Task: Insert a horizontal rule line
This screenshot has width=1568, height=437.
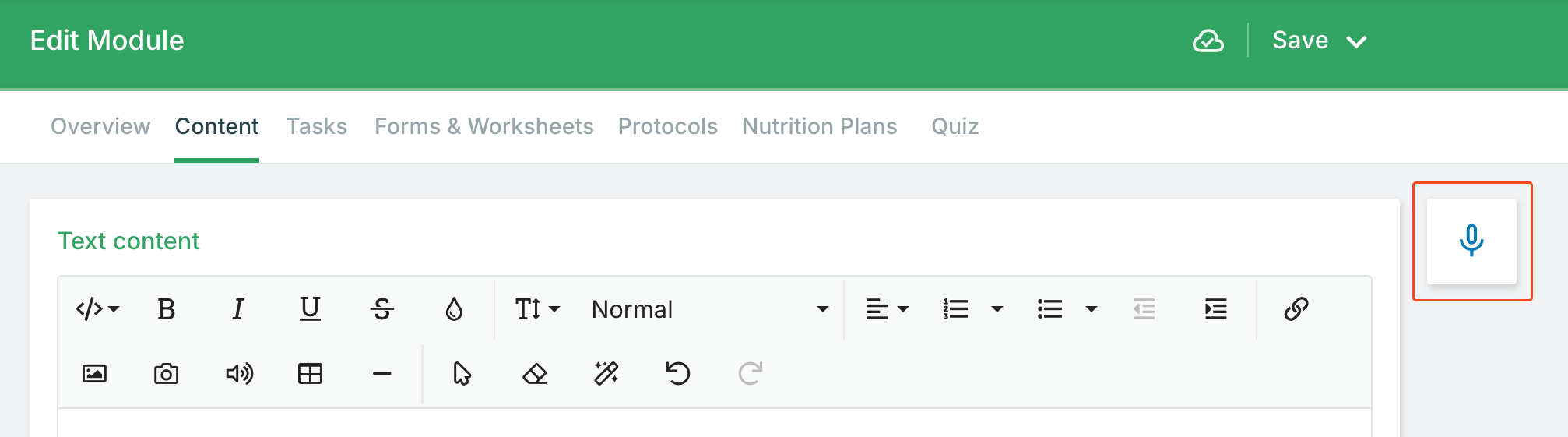Action: (x=381, y=374)
